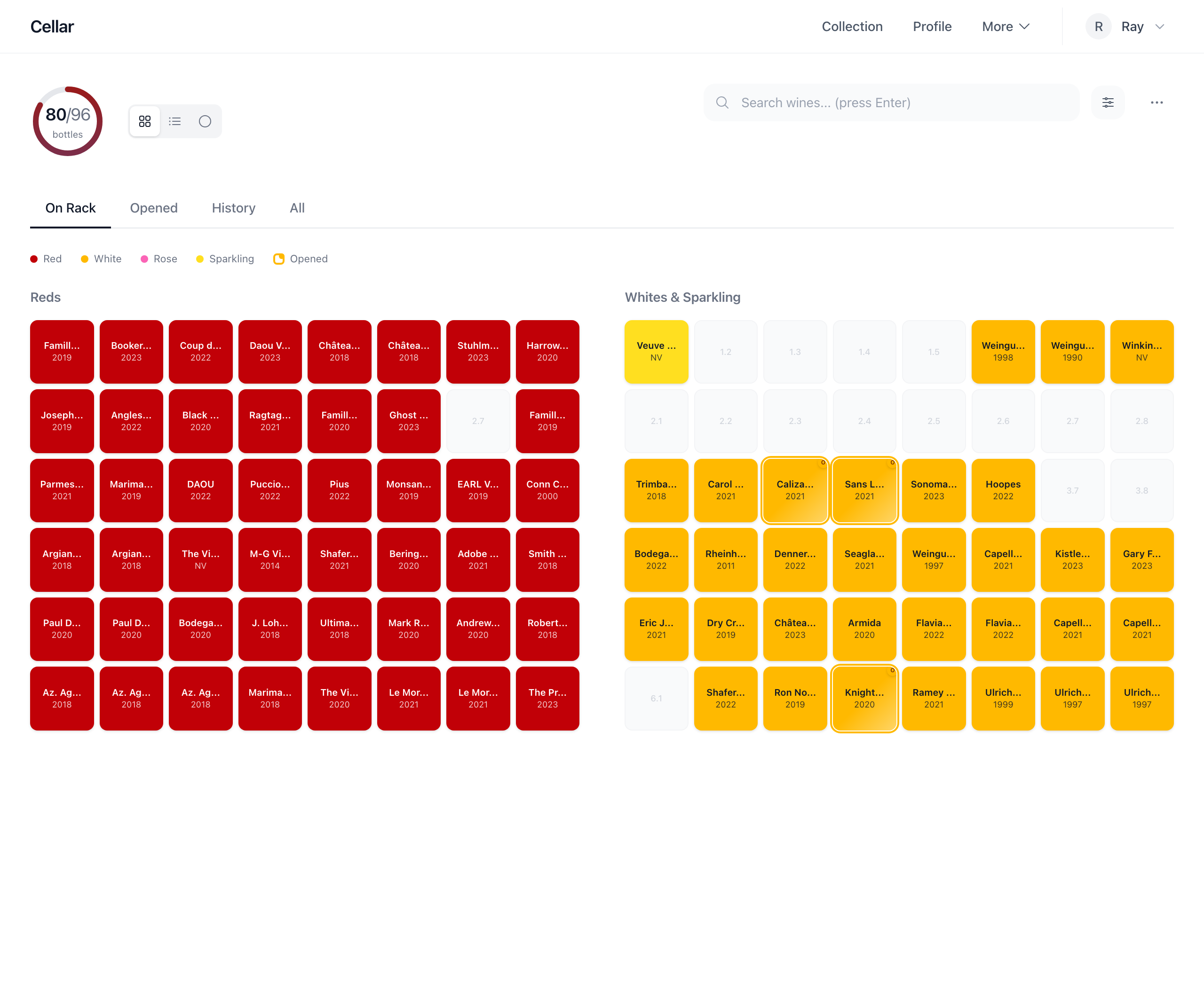Screen dimensions: 1204x1006
Task: Select the Ron No... 2019 bottle
Action: [795, 699]
